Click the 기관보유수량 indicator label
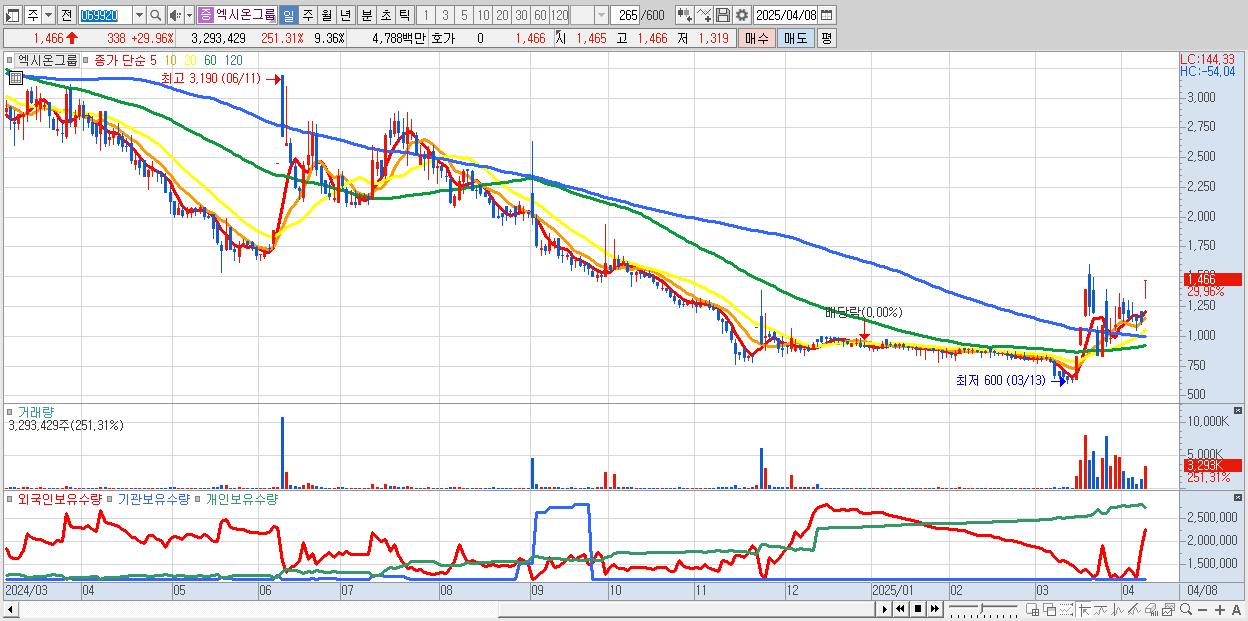1248x621 pixels. click(153, 498)
